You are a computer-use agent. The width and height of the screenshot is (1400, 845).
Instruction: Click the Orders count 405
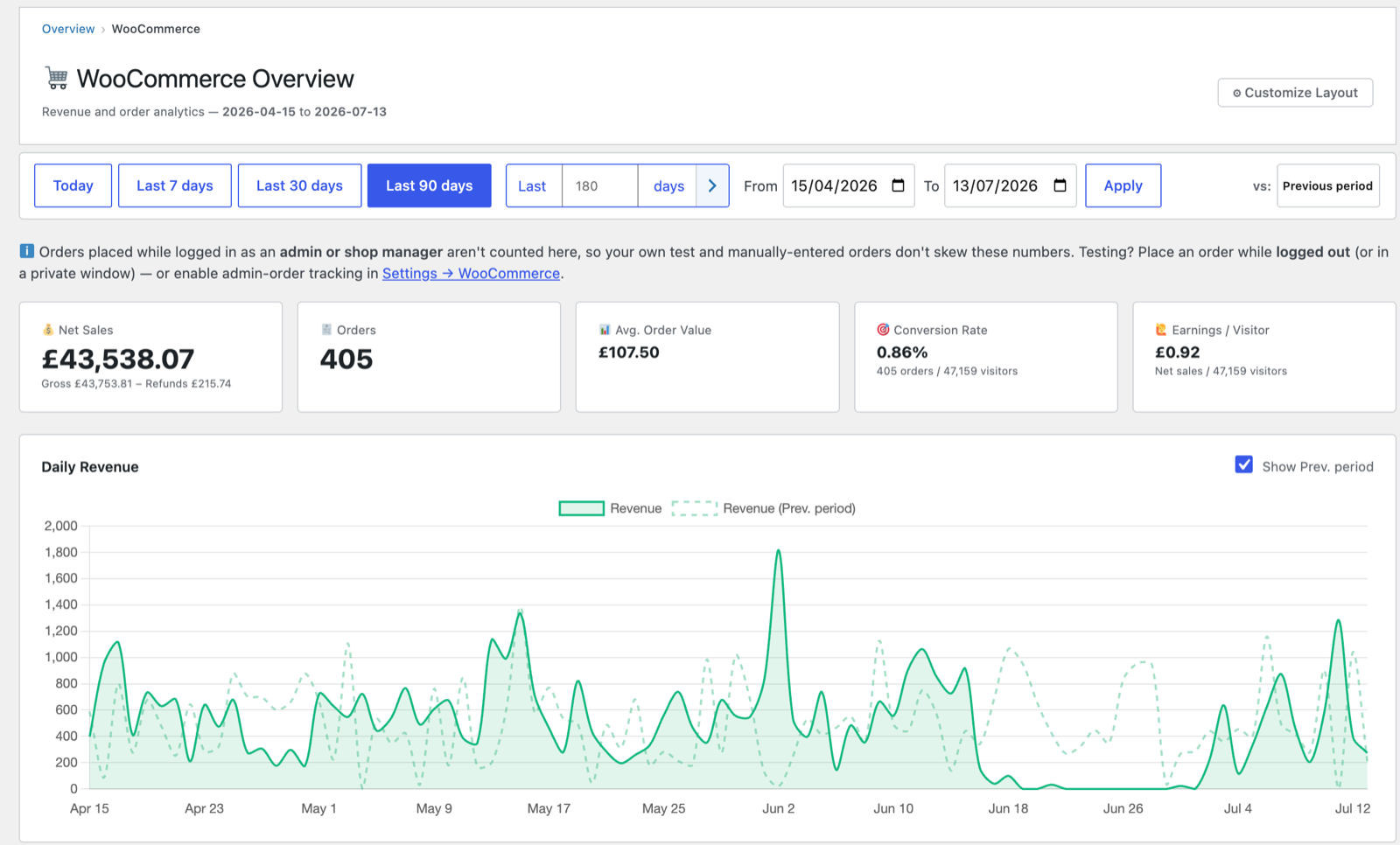click(346, 359)
